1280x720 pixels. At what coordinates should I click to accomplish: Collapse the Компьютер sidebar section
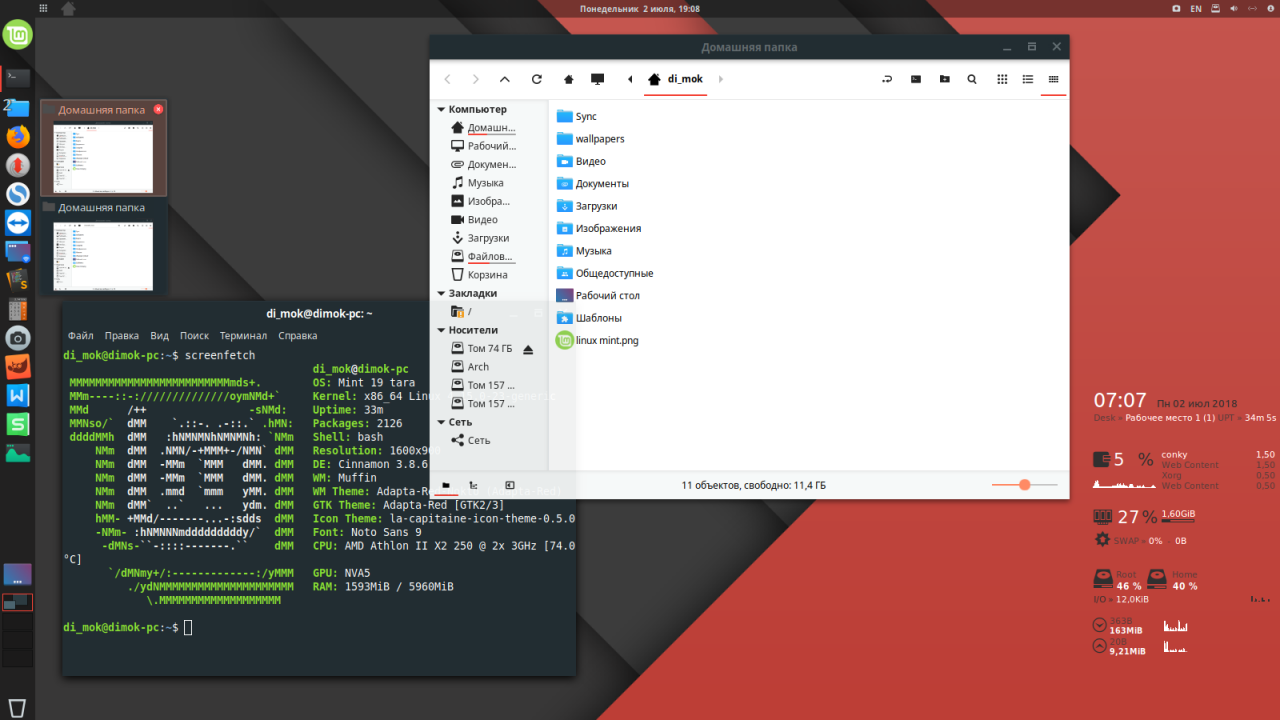pyautogui.click(x=440, y=109)
